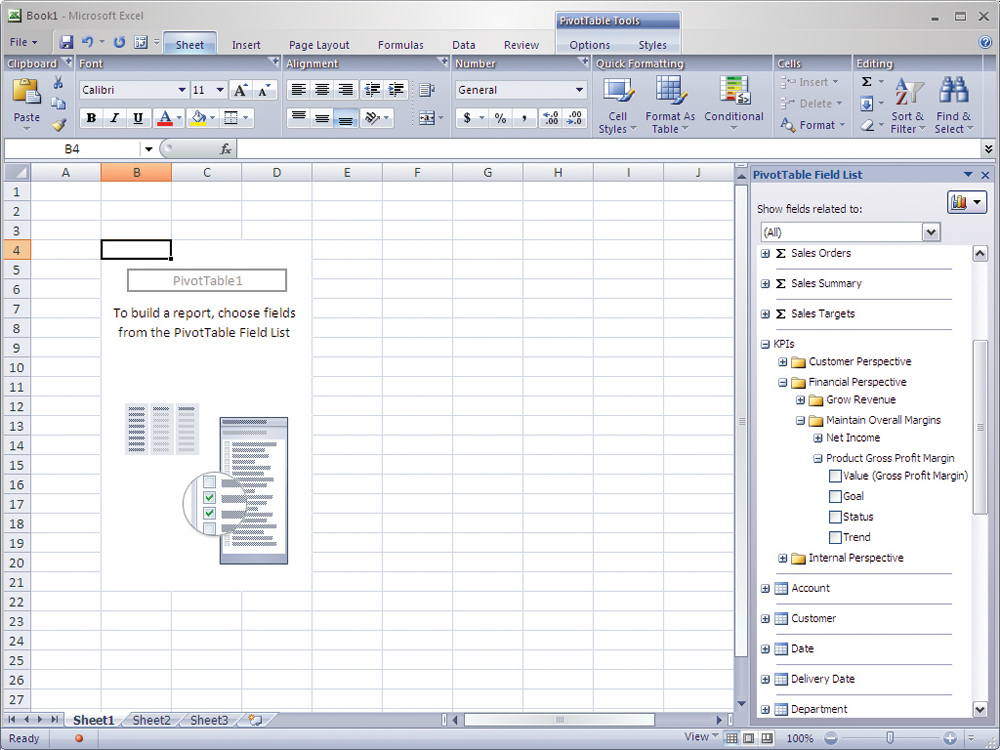Click the Zoom In plus button

(950, 738)
